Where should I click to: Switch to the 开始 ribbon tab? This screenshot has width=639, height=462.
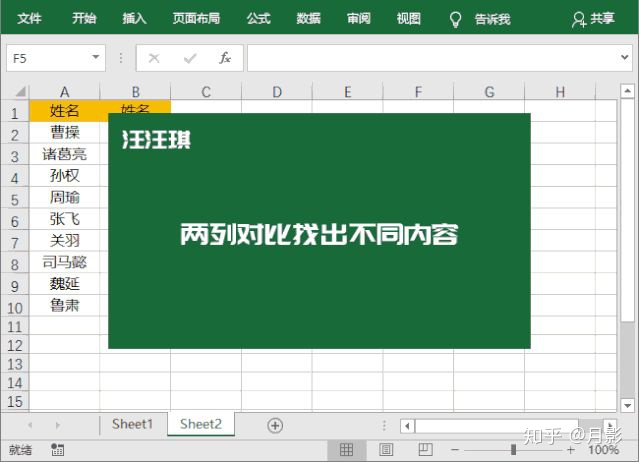point(84,18)
